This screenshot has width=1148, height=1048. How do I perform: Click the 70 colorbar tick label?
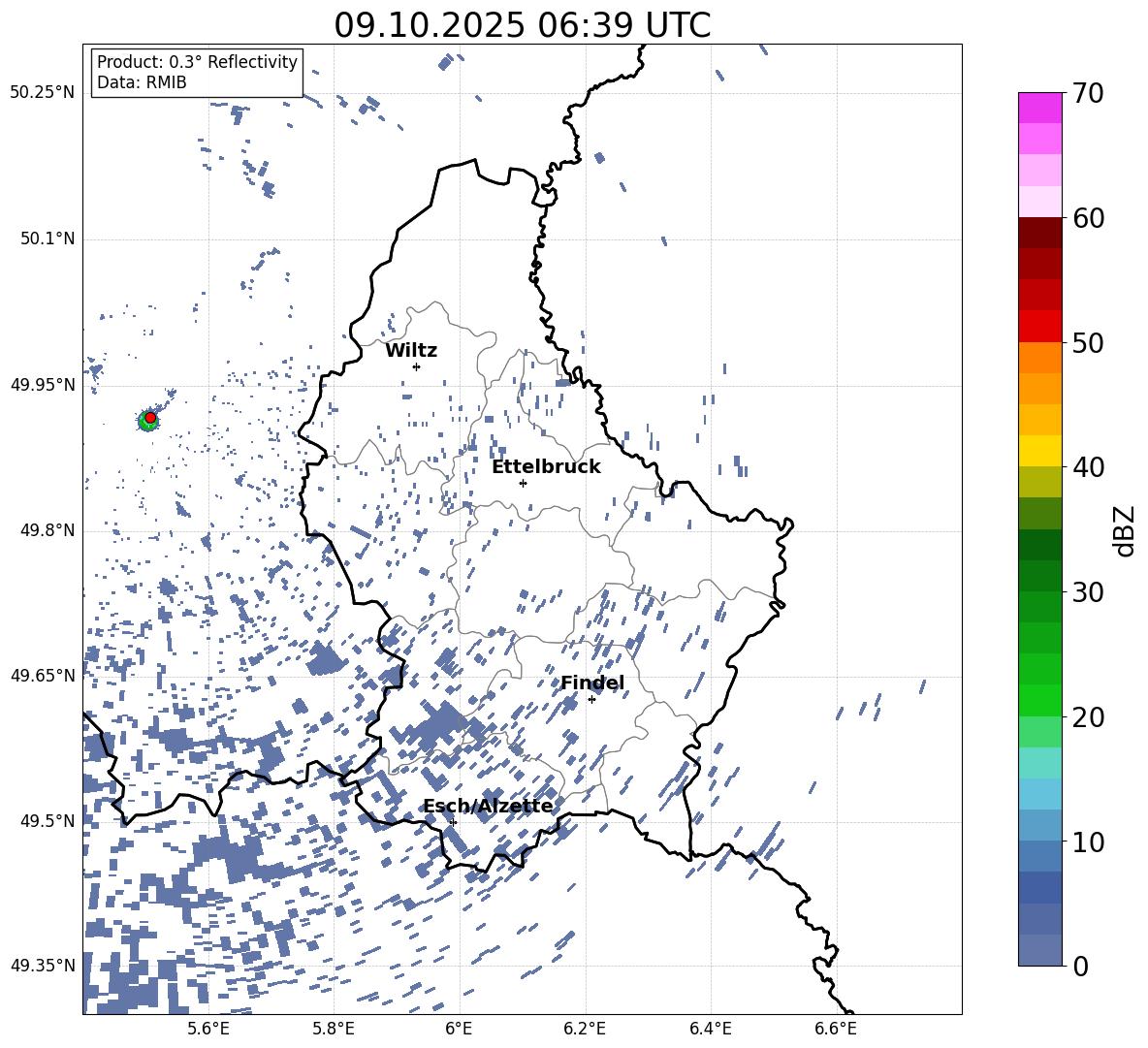click(x=1088, y=93)
